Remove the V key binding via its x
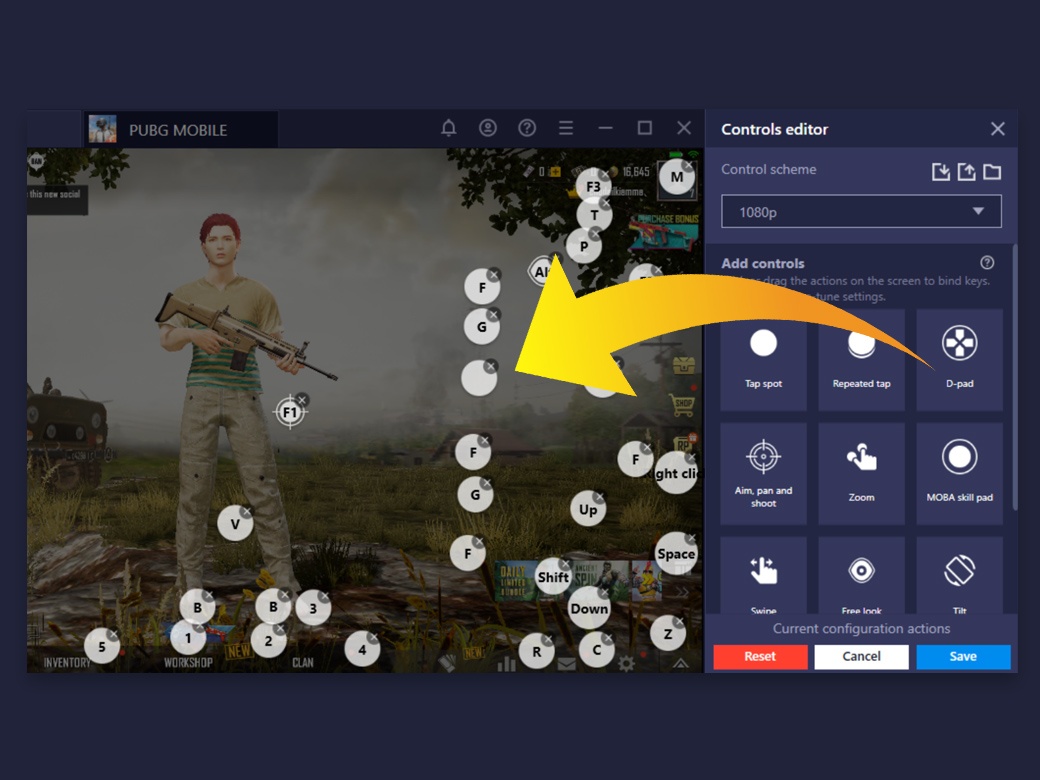This screenshot has height=780, width=1040. coord(247,512)
